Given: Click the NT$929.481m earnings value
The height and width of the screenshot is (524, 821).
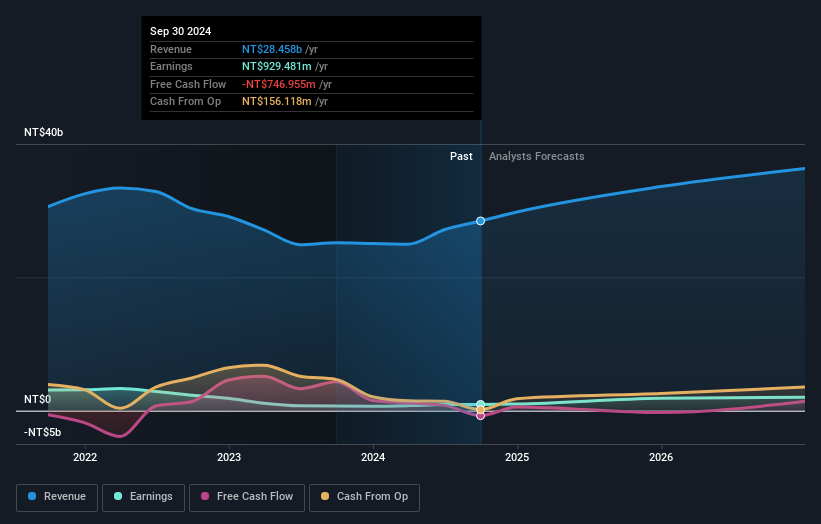Looking at the screenshot, I should (276, 66).
